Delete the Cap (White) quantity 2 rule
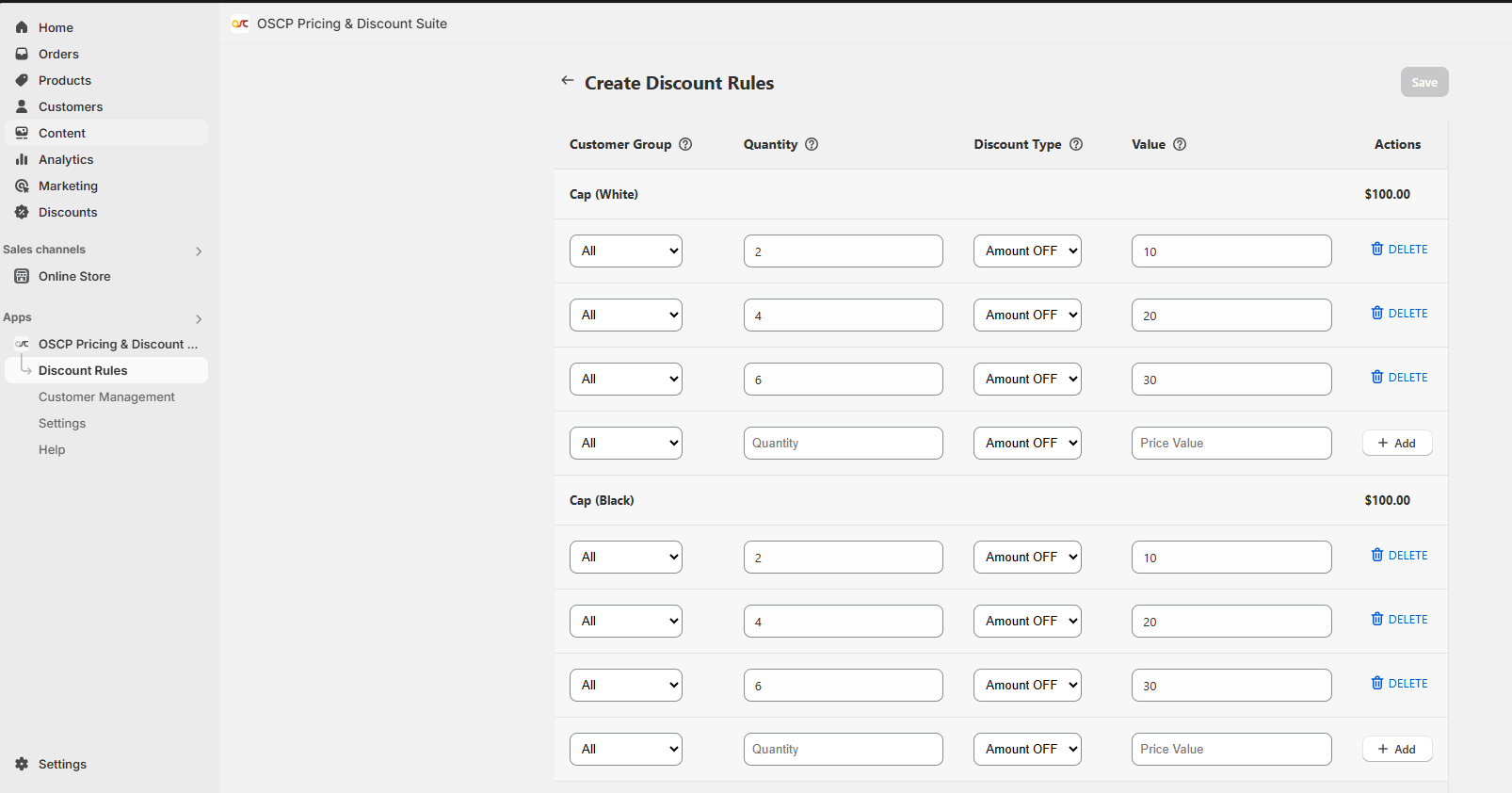1512x793 pixels. coord(1399,250)
